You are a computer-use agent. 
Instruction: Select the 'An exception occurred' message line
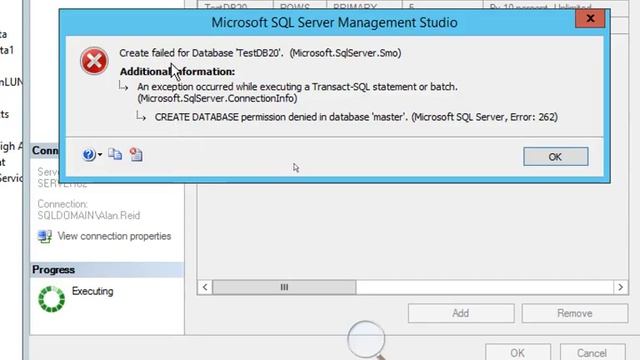[297, 93]
